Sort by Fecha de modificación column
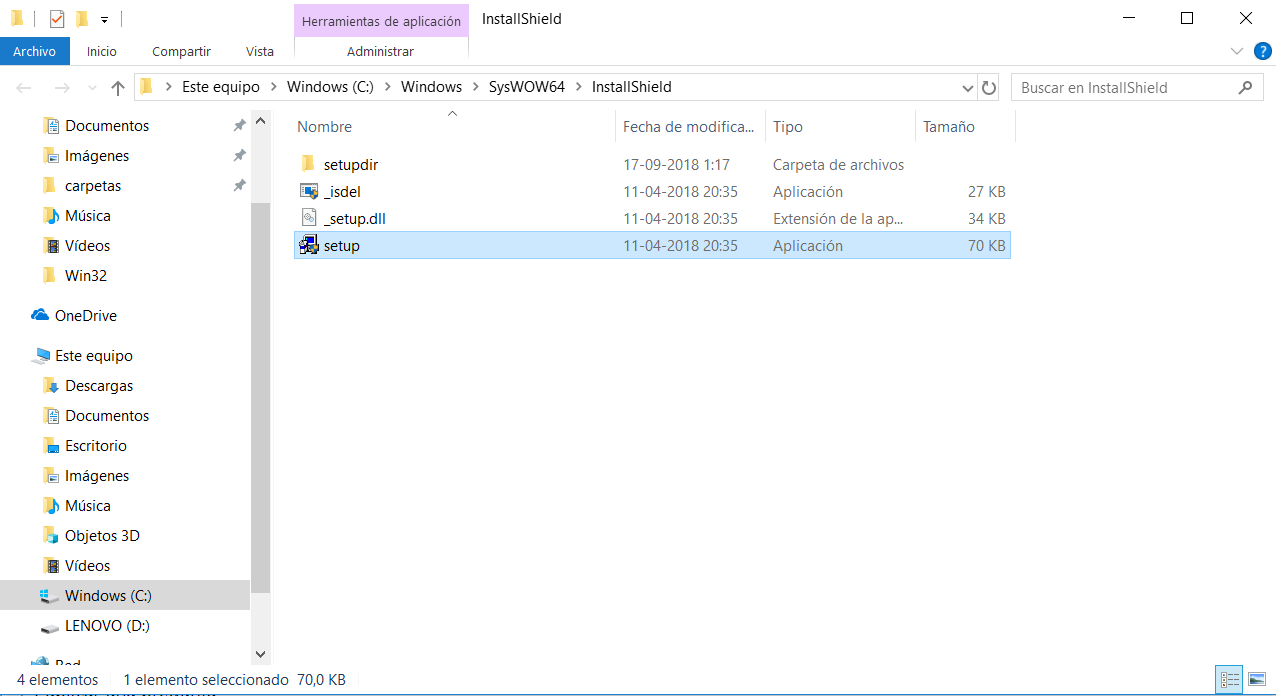Viewport: 1276px width, 696px height. point(690,127)
